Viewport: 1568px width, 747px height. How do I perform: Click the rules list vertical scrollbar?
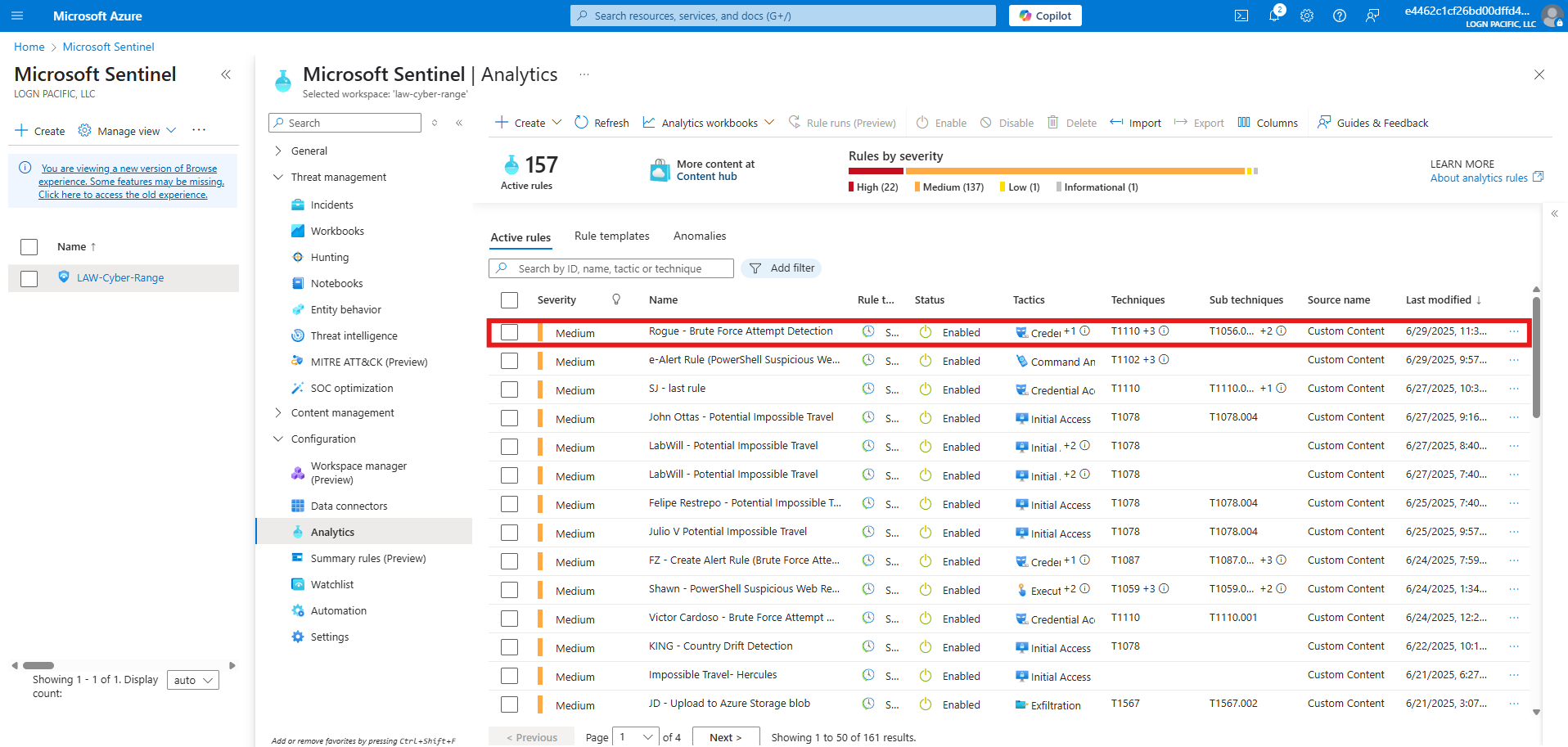pos(1536,358)
